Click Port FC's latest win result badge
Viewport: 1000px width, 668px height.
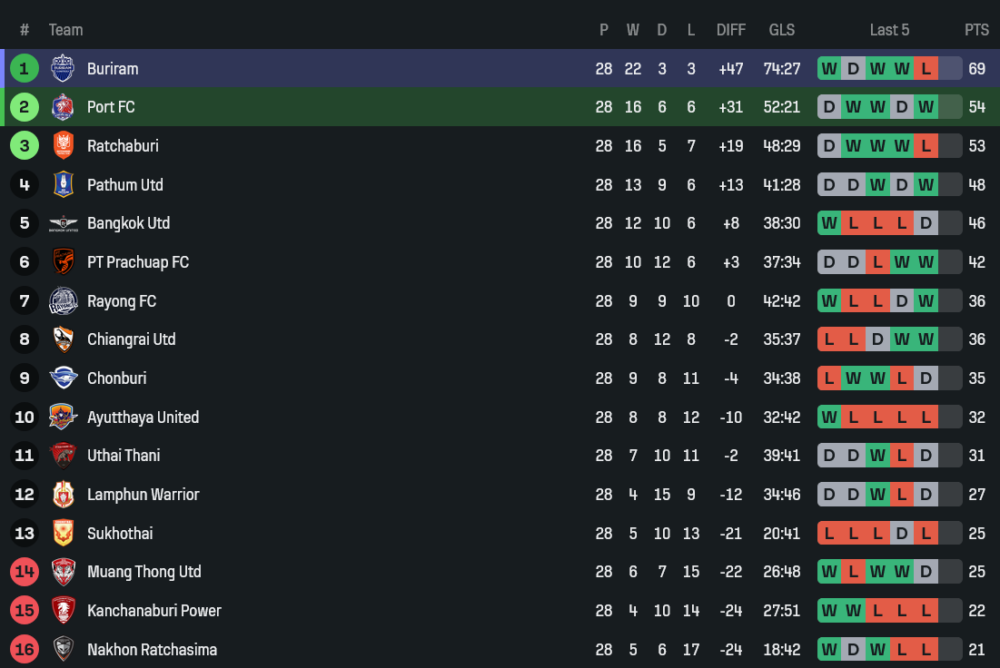pyautogui.click(x=925, y=107)
